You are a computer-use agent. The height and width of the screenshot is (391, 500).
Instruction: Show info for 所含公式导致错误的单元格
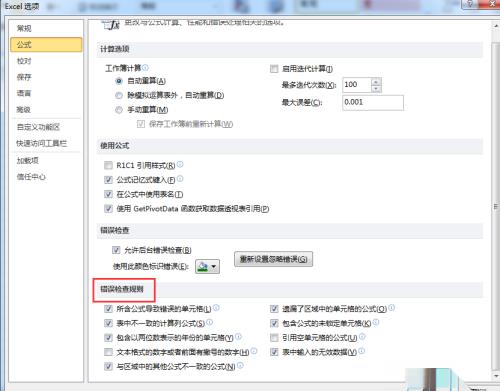click(216, 308)
